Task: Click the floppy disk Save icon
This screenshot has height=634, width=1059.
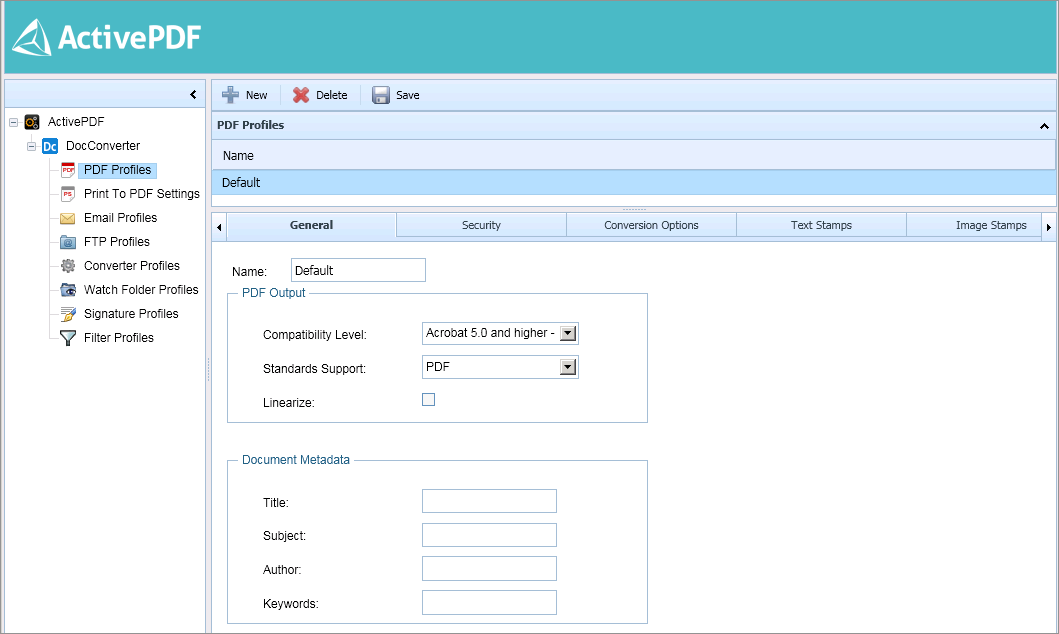Action: tap(381, 95)
